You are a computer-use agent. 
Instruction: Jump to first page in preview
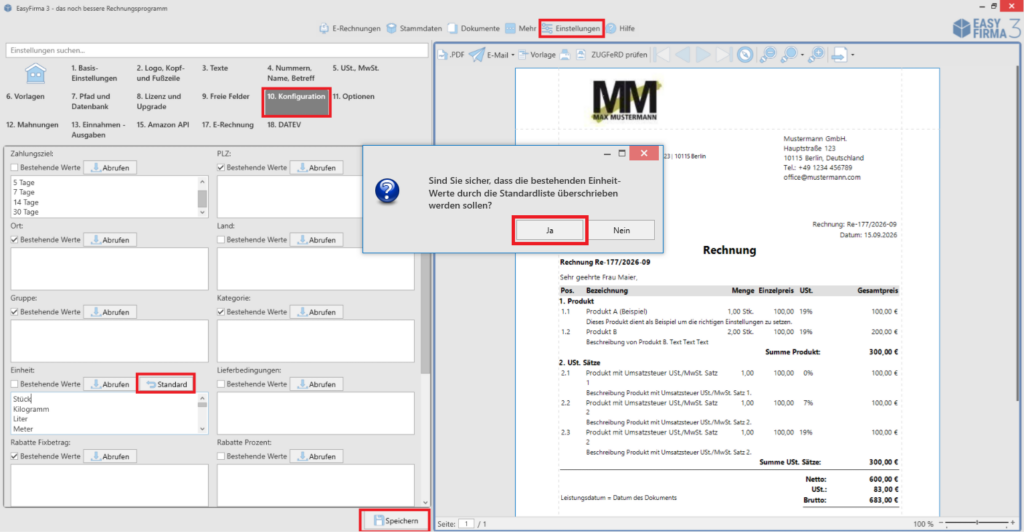coord(662,55)
